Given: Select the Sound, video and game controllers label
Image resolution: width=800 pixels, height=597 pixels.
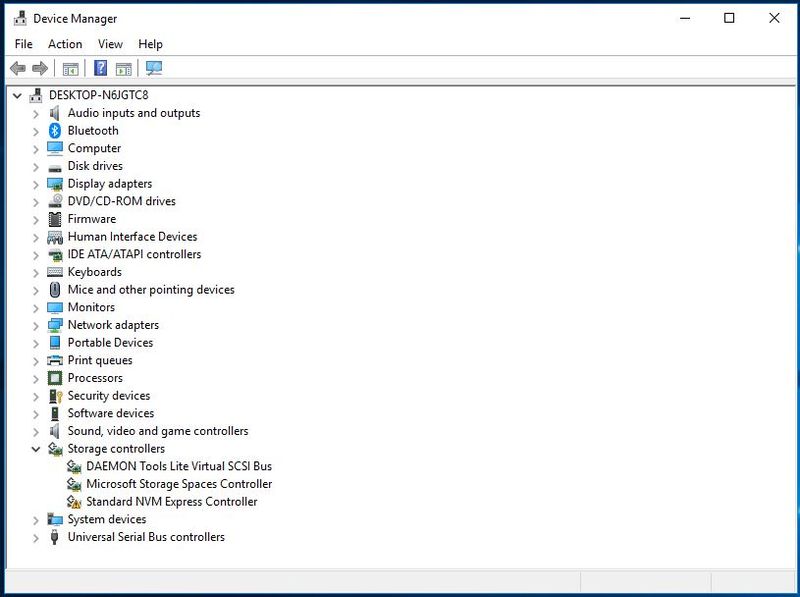Looking at the screenshot, I should (158, 431).
